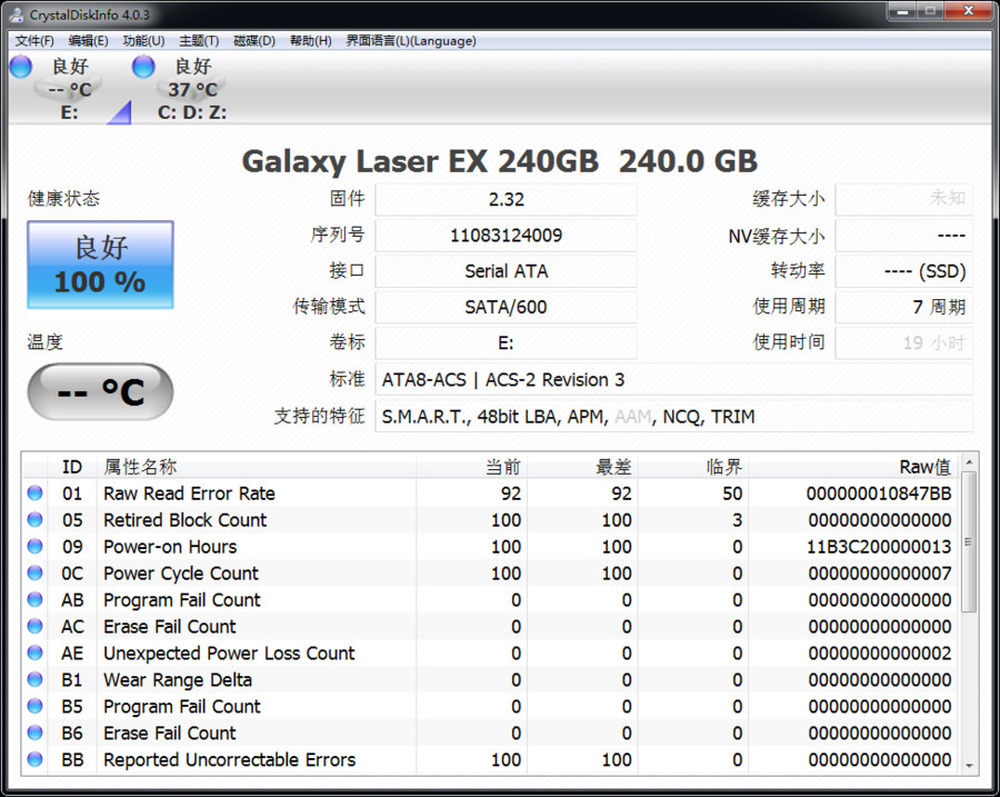Click the Galaxy Laser EX 240GB drive title

(x=499, y=161)
